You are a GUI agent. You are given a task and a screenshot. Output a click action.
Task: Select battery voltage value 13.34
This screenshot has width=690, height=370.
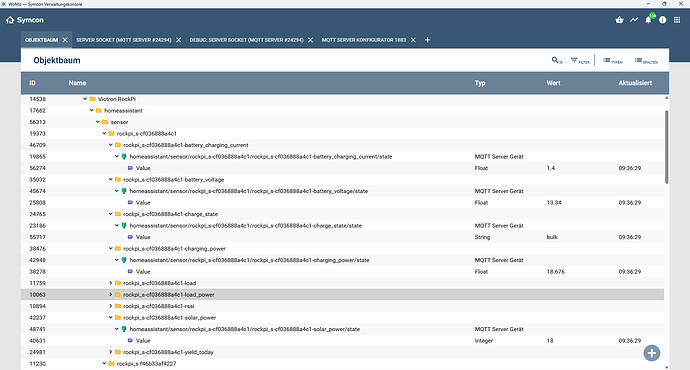(554, 202)
